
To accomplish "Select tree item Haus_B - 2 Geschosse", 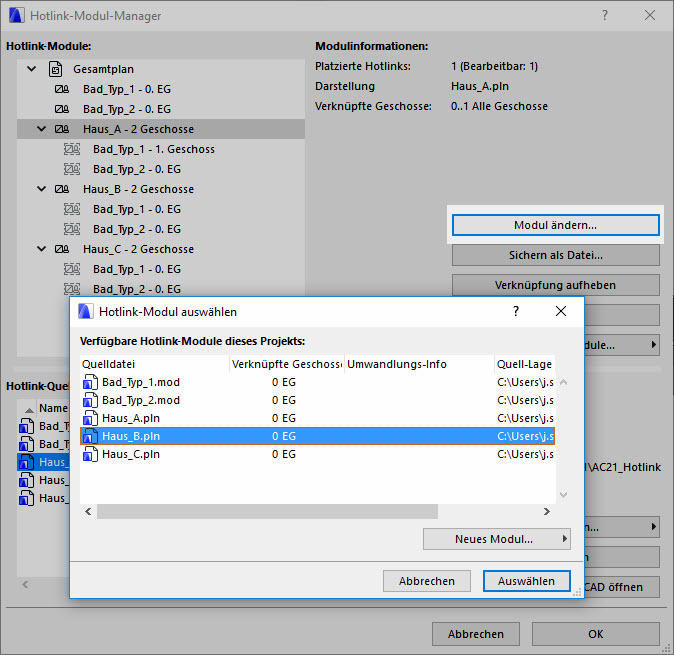I will point(138,189).
